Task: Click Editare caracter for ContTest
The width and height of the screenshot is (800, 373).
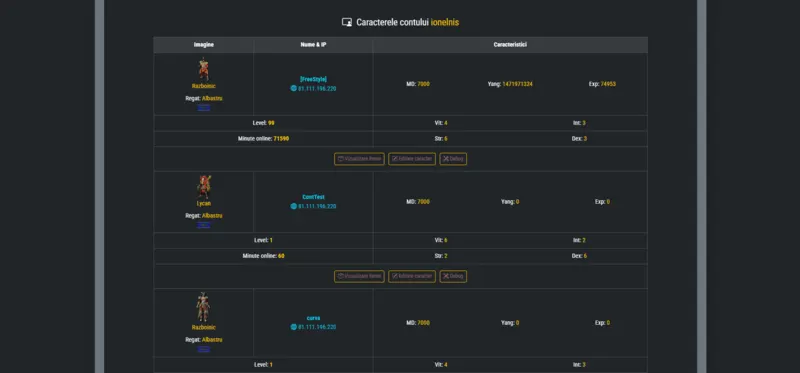Action: tap(412, 276)
